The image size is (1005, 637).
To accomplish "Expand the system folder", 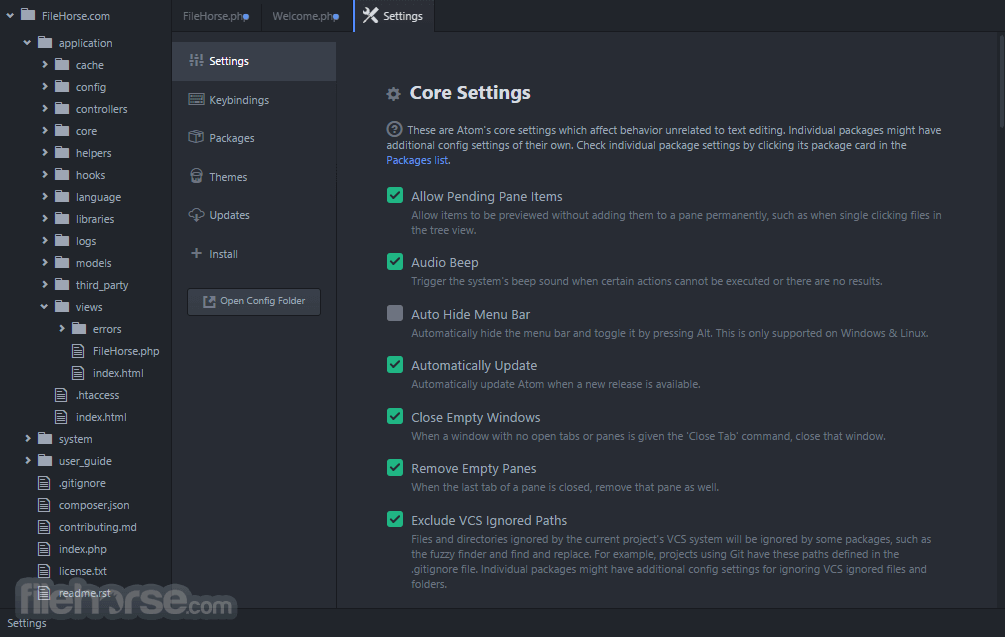I will click(x=27, y=438).
